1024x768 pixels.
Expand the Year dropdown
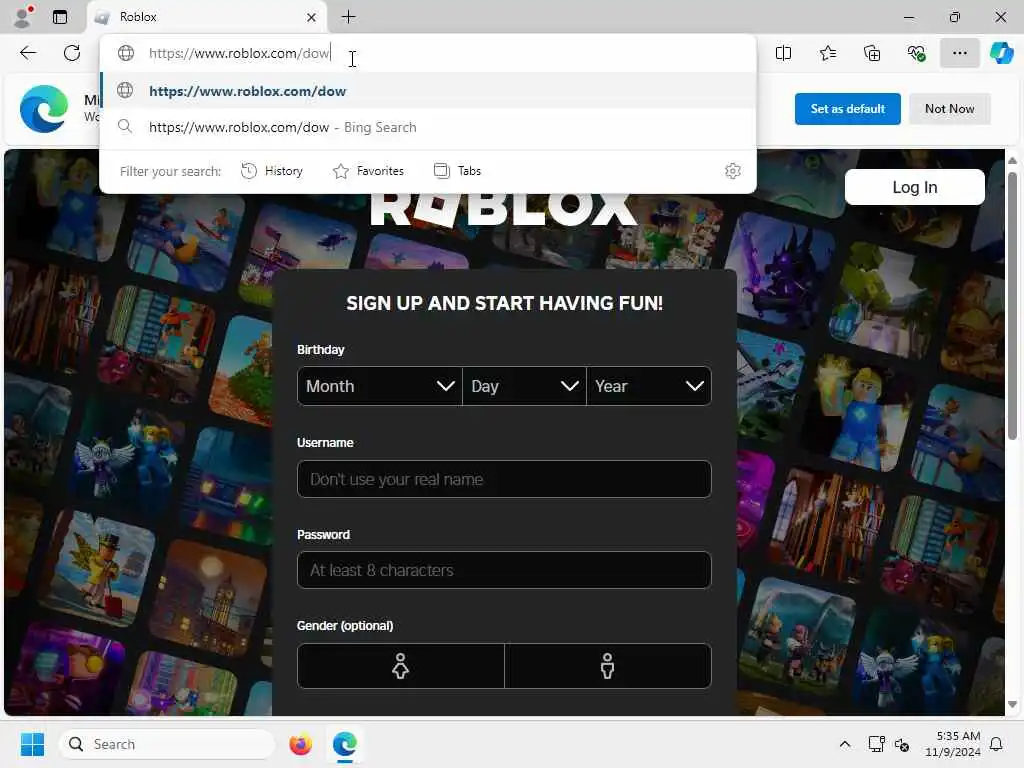coord(649,386)
